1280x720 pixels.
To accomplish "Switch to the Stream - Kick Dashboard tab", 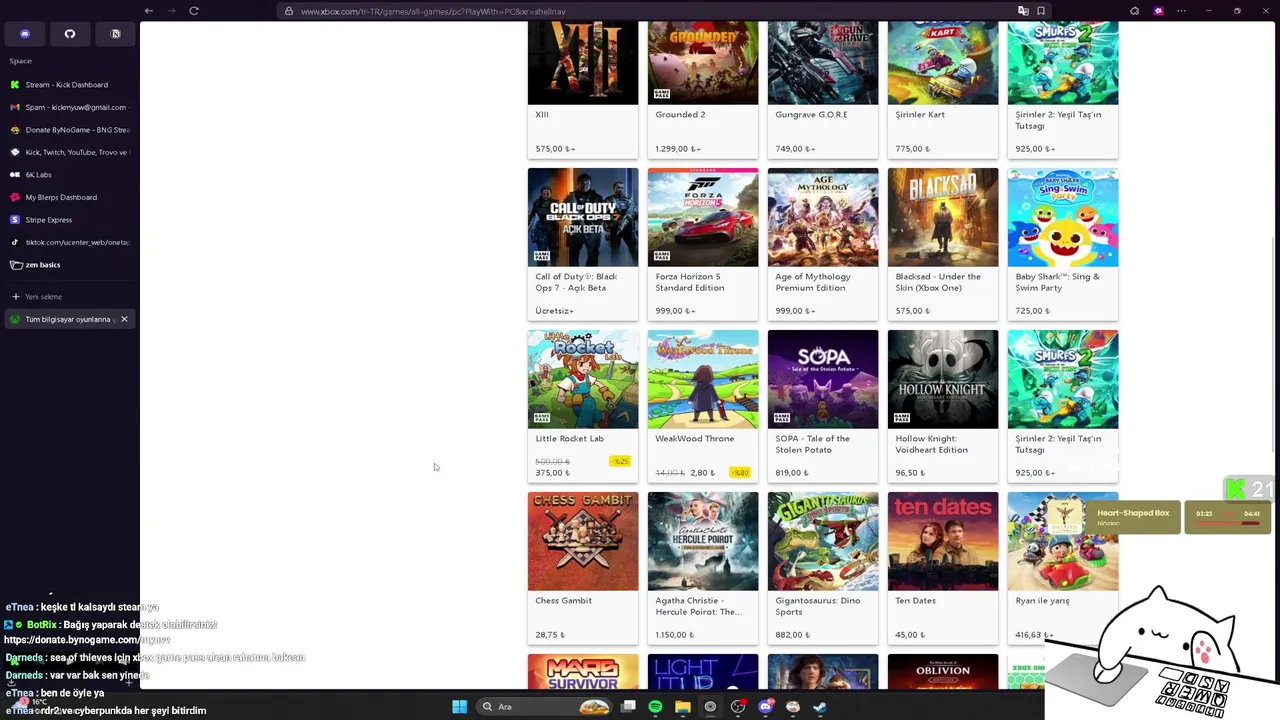I will 69,85.
